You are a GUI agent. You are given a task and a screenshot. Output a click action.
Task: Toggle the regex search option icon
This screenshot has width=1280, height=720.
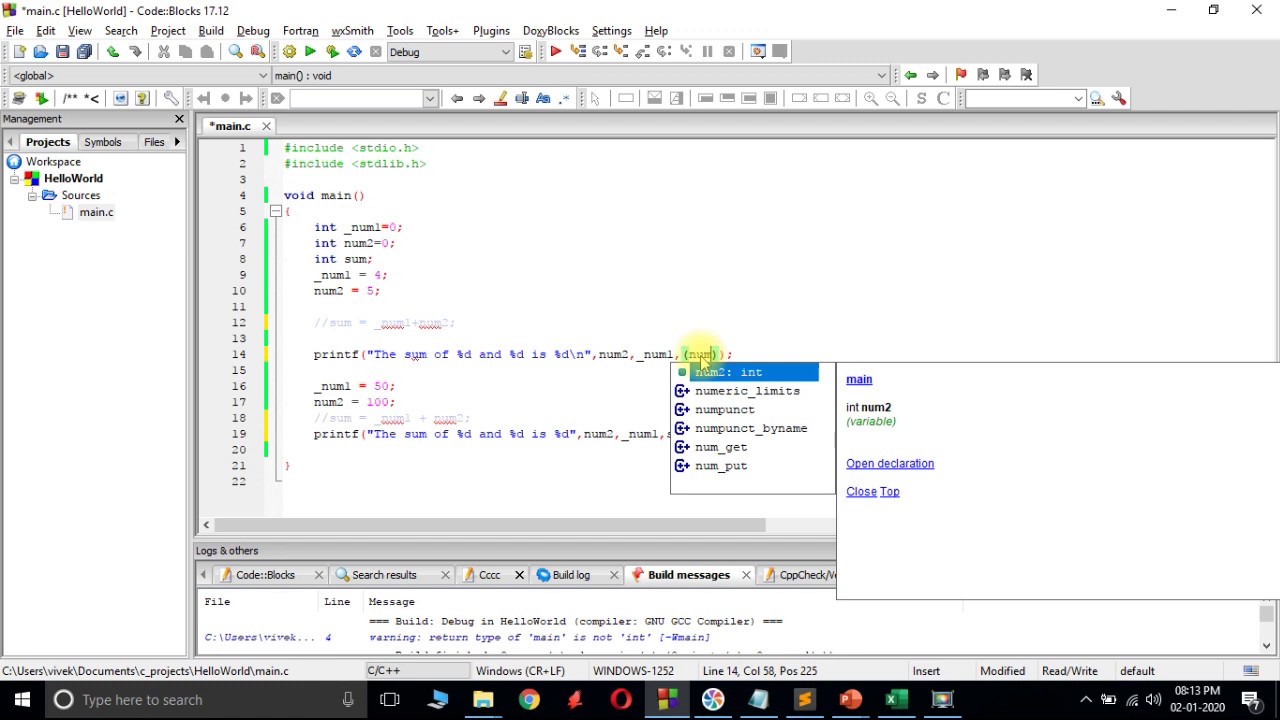point(566,98)
